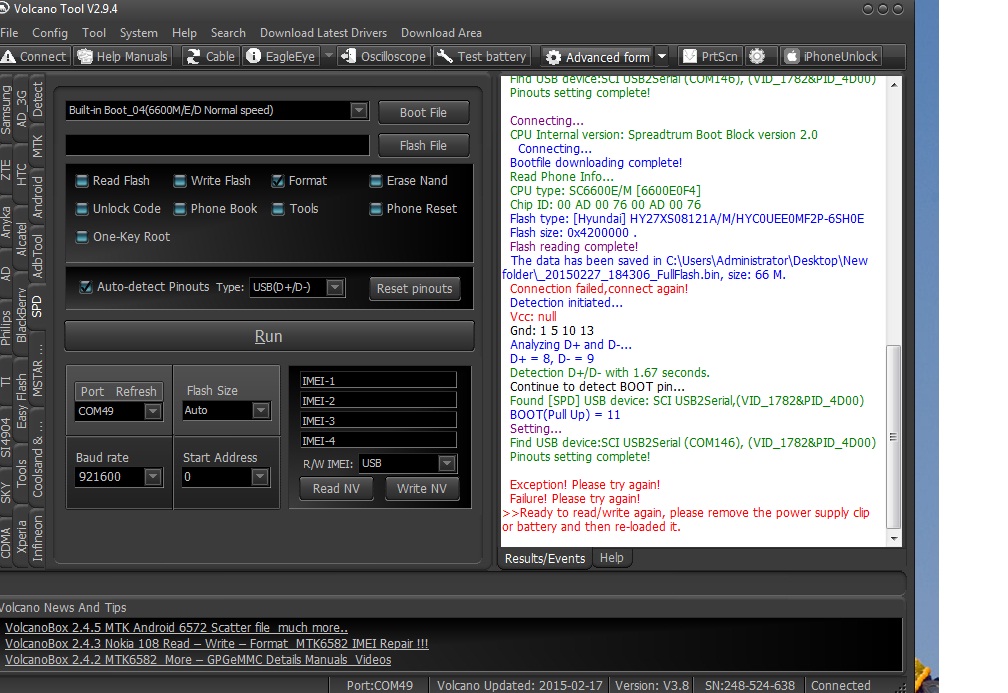Screen dimensions: 1008x693
Task: Expand the Flash Size Auto dropdown
Action: coord(260,411)
